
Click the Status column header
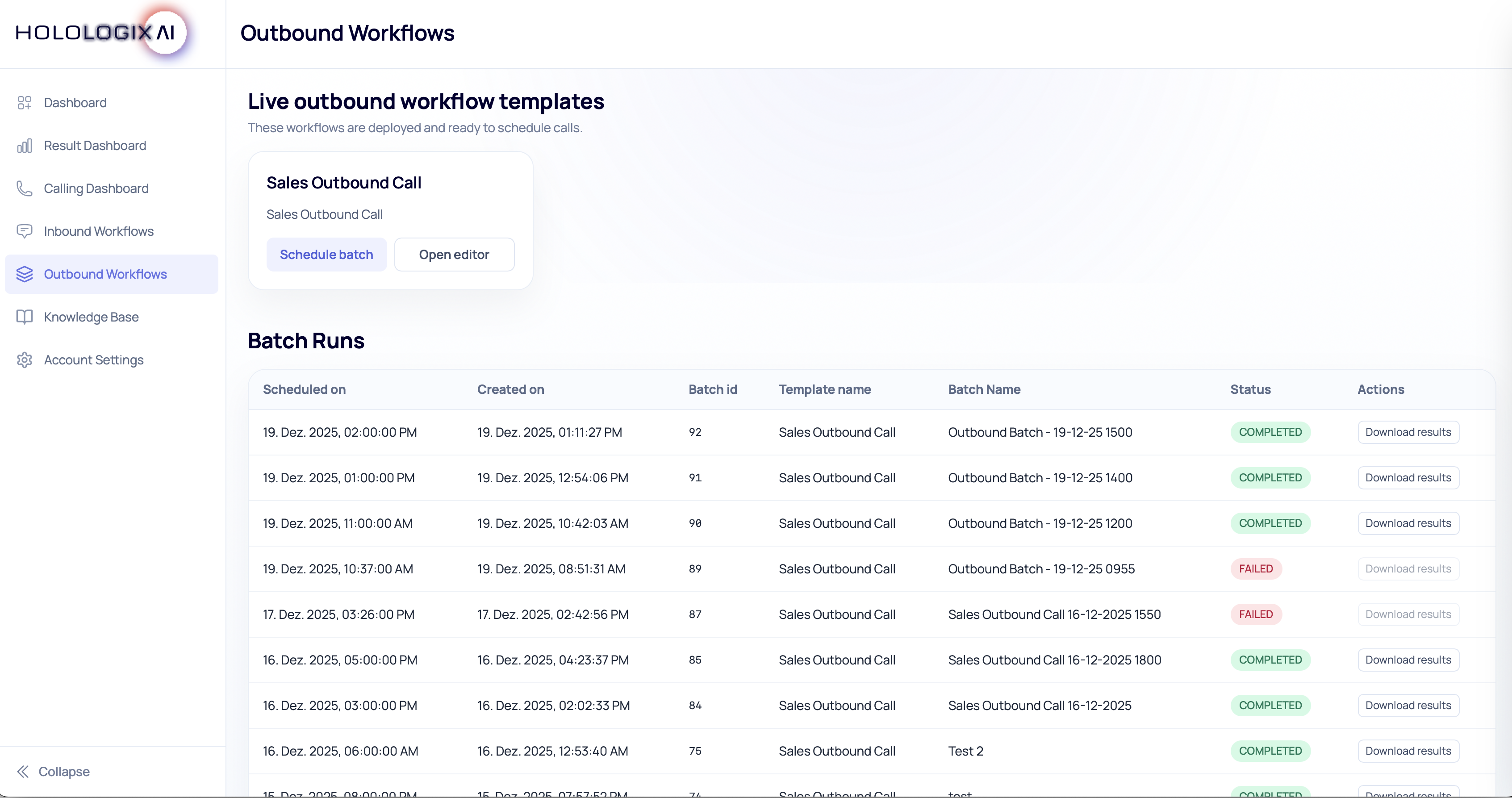pos(1250,389)
